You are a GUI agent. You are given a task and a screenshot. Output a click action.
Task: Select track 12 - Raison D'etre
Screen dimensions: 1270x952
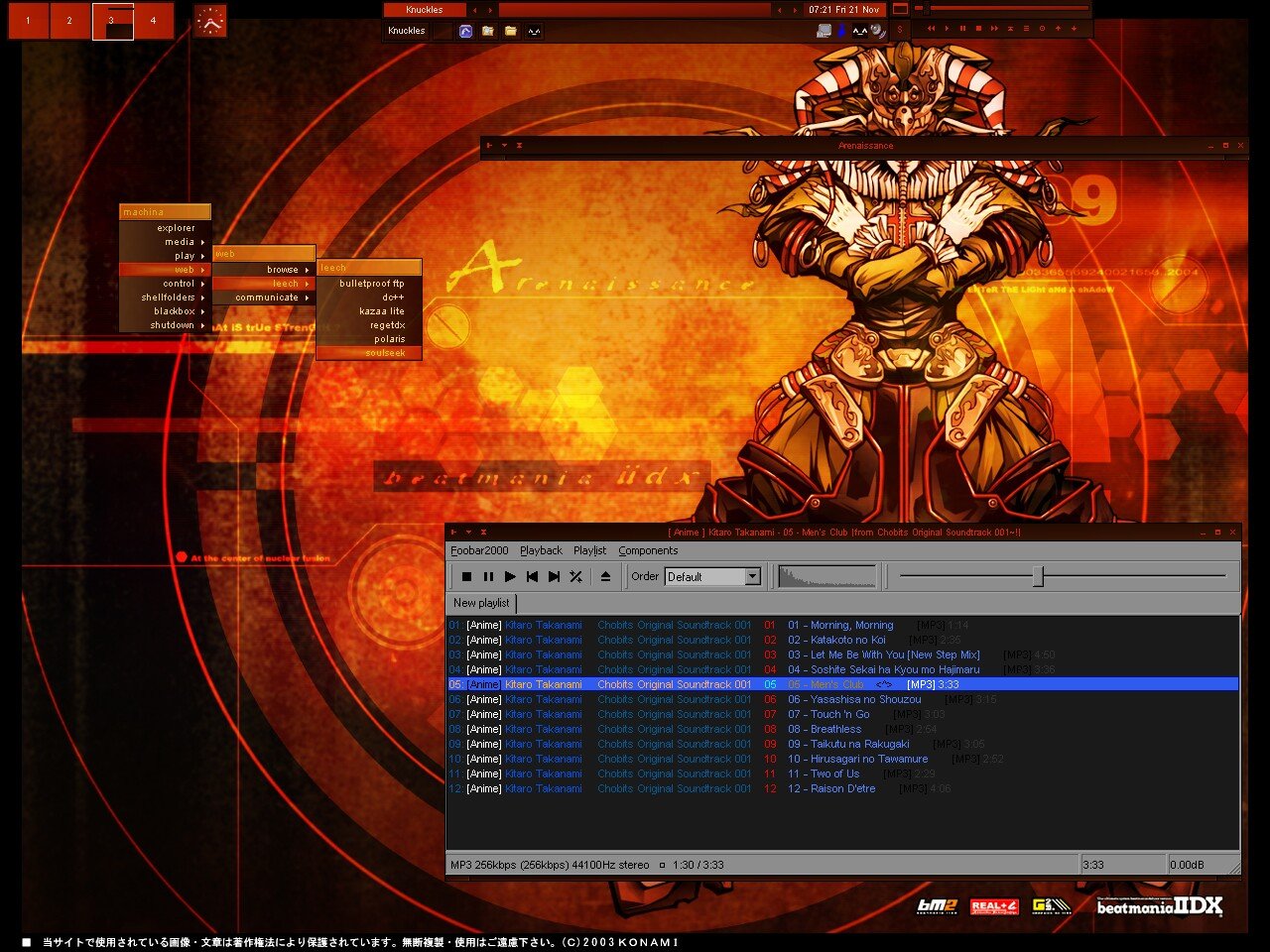(842, 788)
